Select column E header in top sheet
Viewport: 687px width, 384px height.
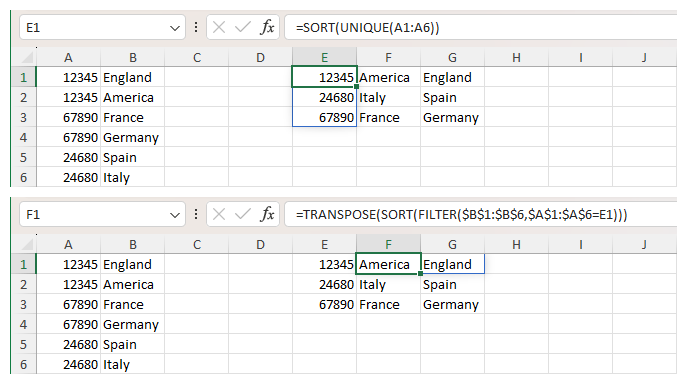coord(324,57)
